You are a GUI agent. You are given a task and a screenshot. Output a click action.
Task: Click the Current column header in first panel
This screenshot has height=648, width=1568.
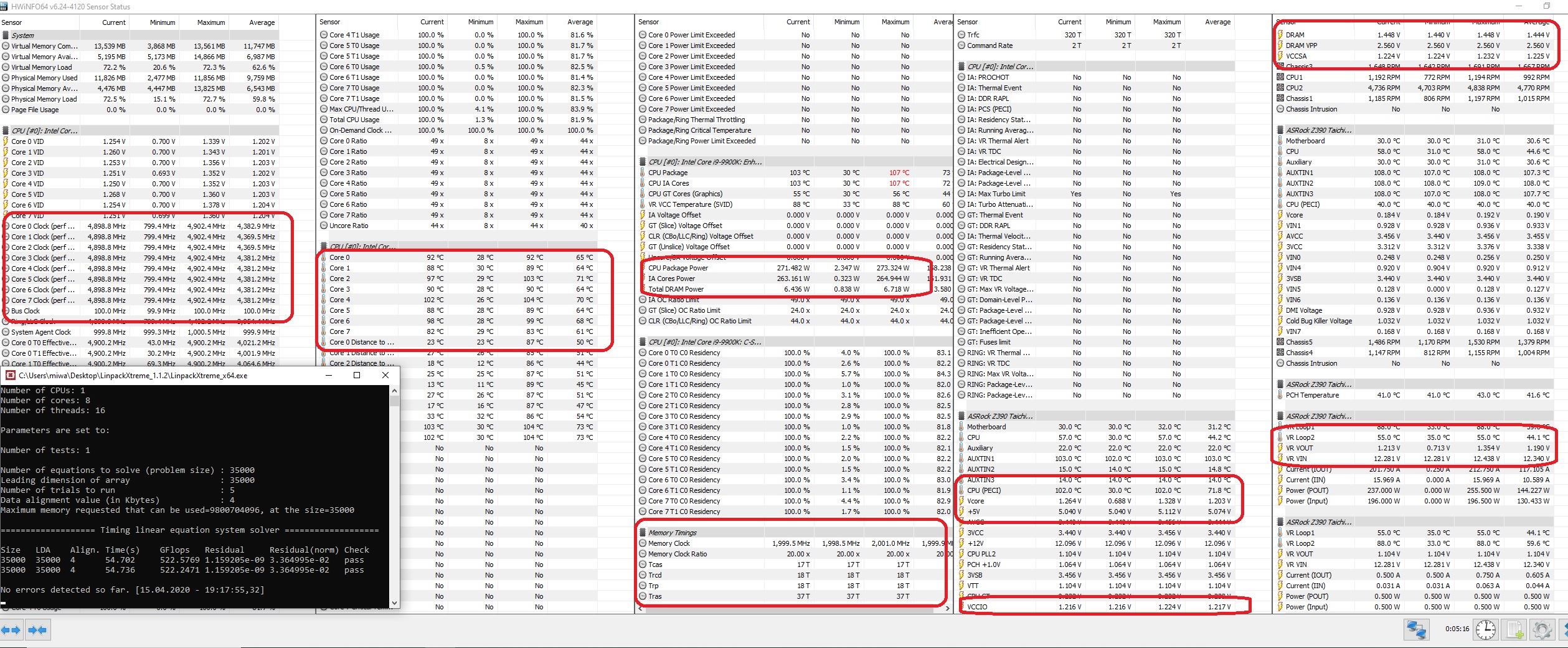114,22
